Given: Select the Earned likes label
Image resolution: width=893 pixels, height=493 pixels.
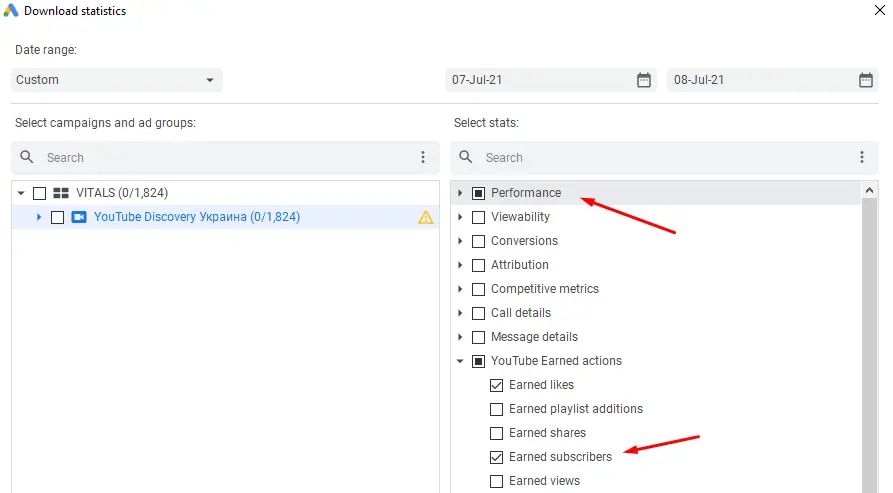Looking at the screenshot, I should 542,385.
